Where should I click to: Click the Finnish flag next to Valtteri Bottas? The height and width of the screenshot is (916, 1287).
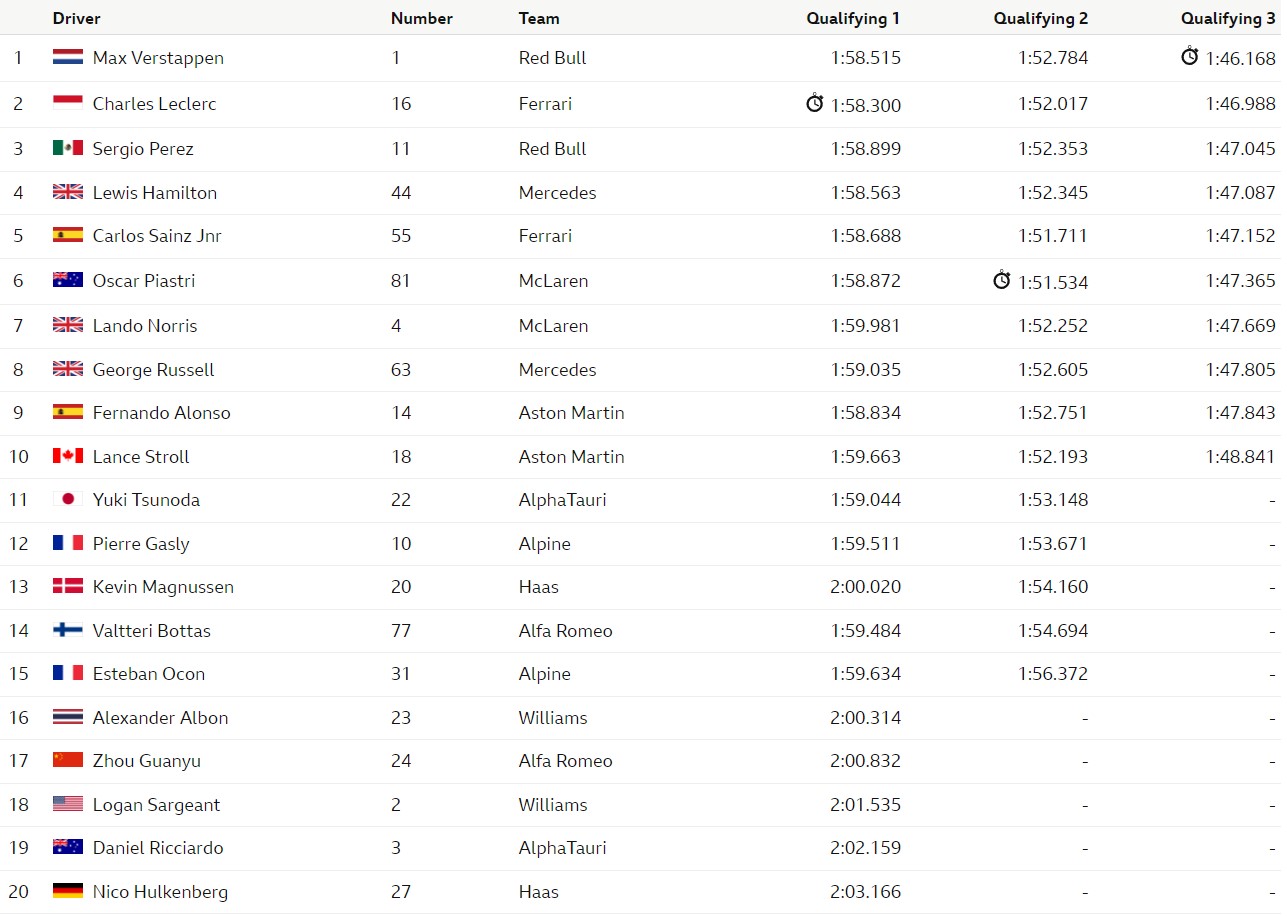coord(68,630)
